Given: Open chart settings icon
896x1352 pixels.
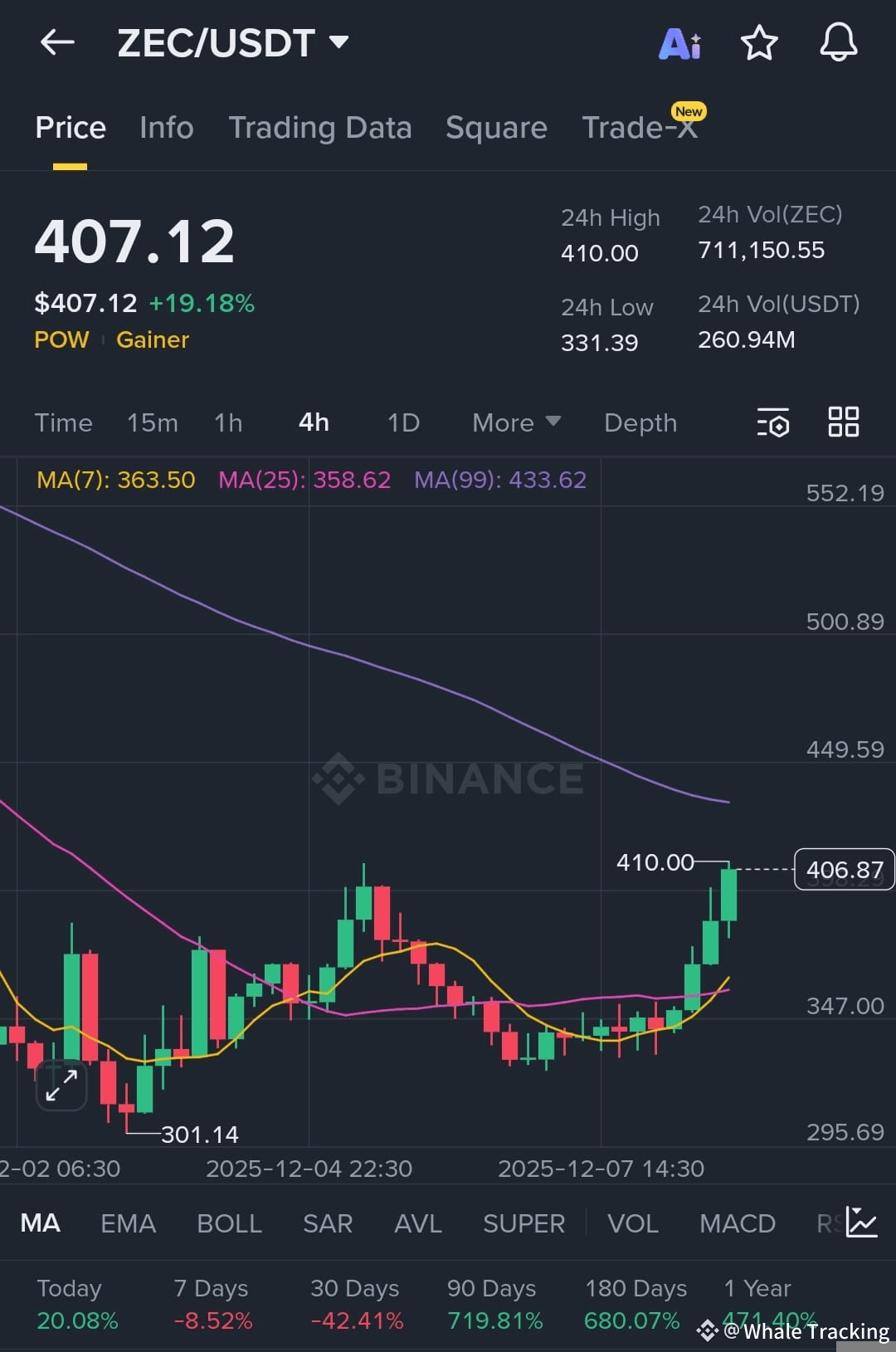Looking at the screenshot, I should coord(773,422).
